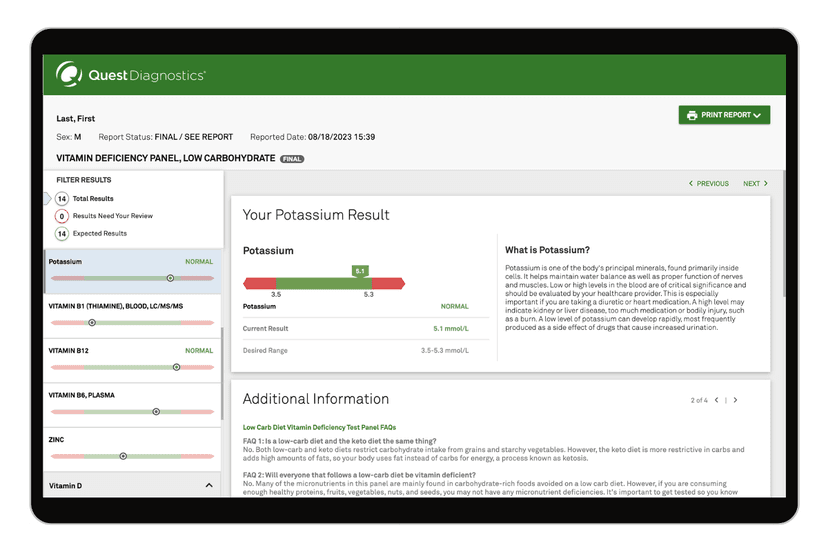Screen dimensions: 828x552
Task: Go to the Next result
Action: (x=755, y=184)
